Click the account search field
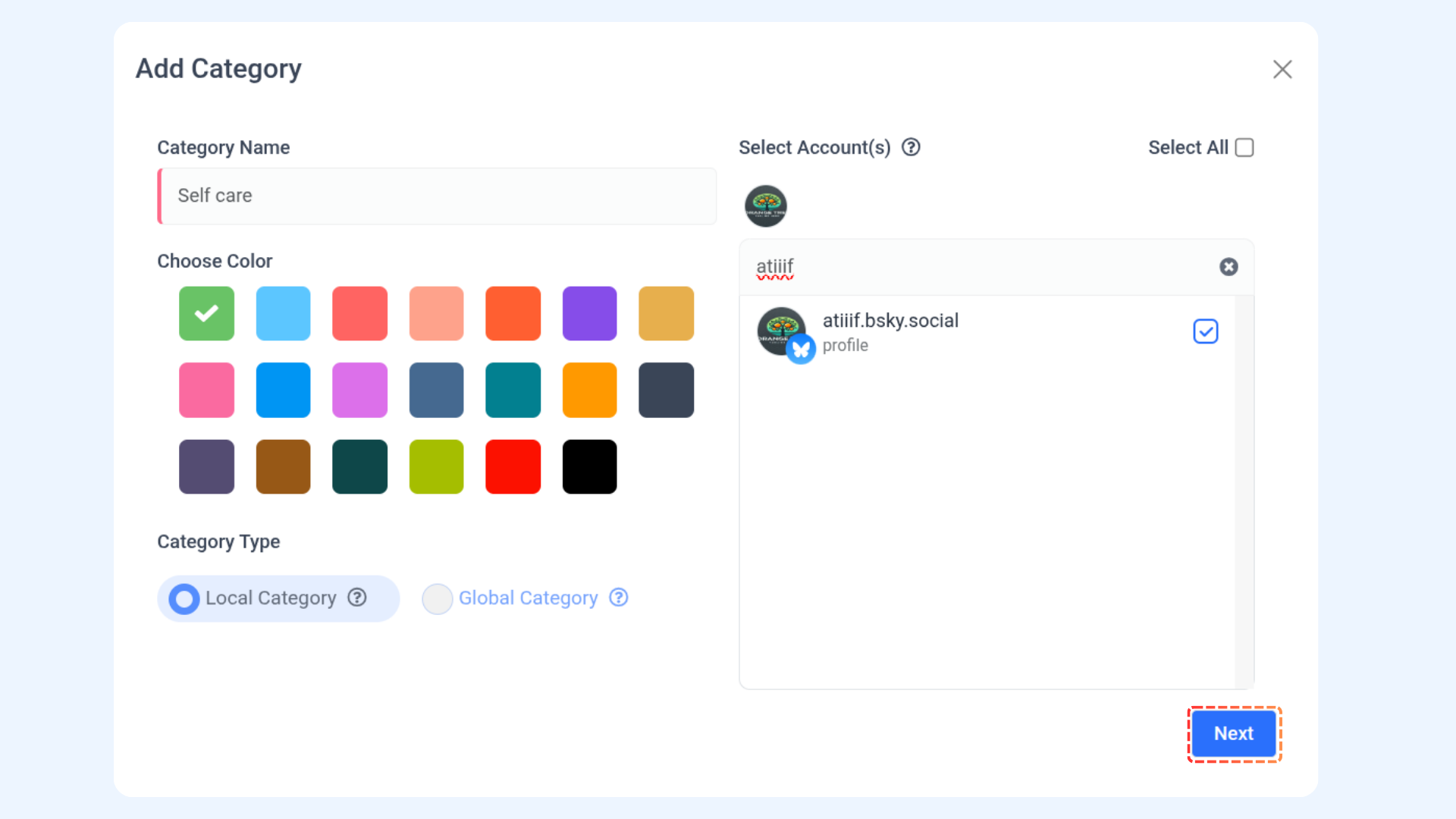Screen dimensions: 1456x819 [x=978, y=267]
